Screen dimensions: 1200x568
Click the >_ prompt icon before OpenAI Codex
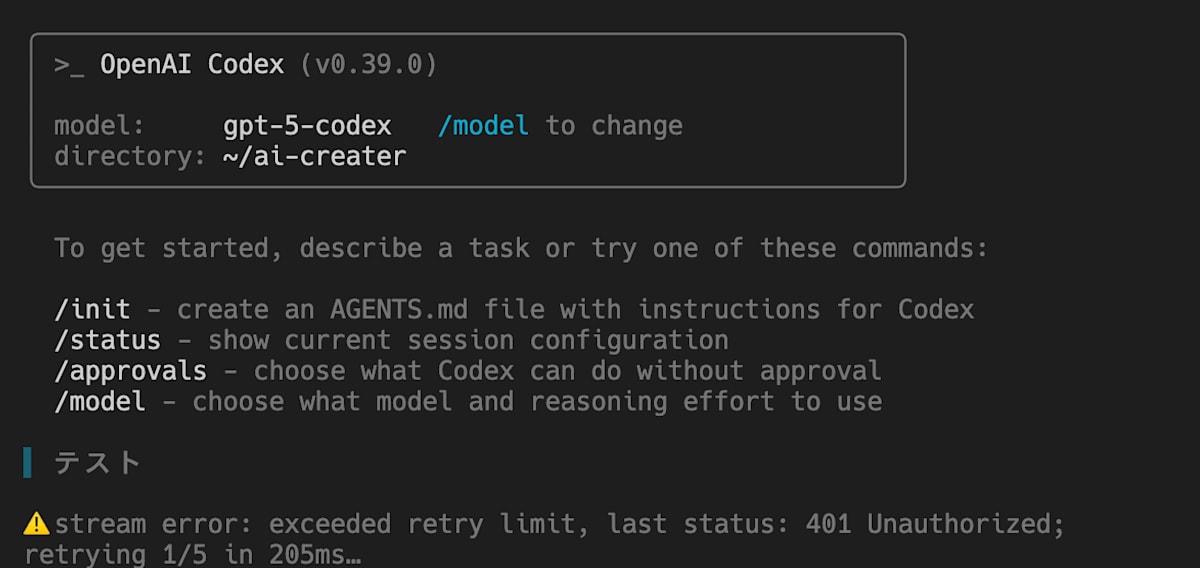69,66
